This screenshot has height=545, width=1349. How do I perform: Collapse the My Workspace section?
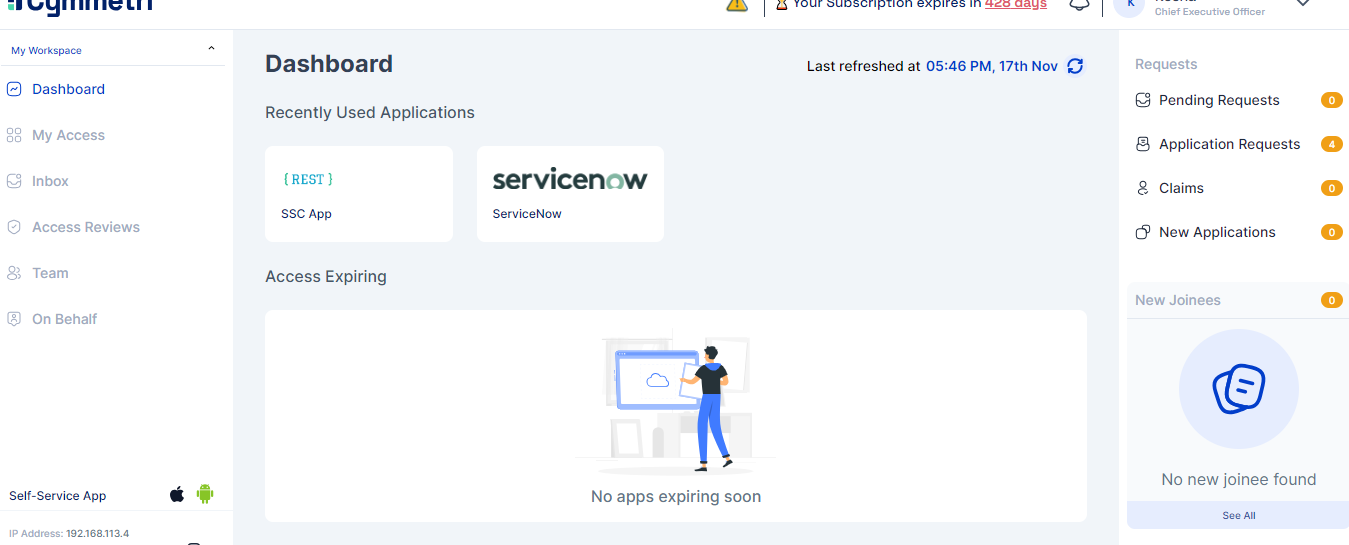[211, 50]
